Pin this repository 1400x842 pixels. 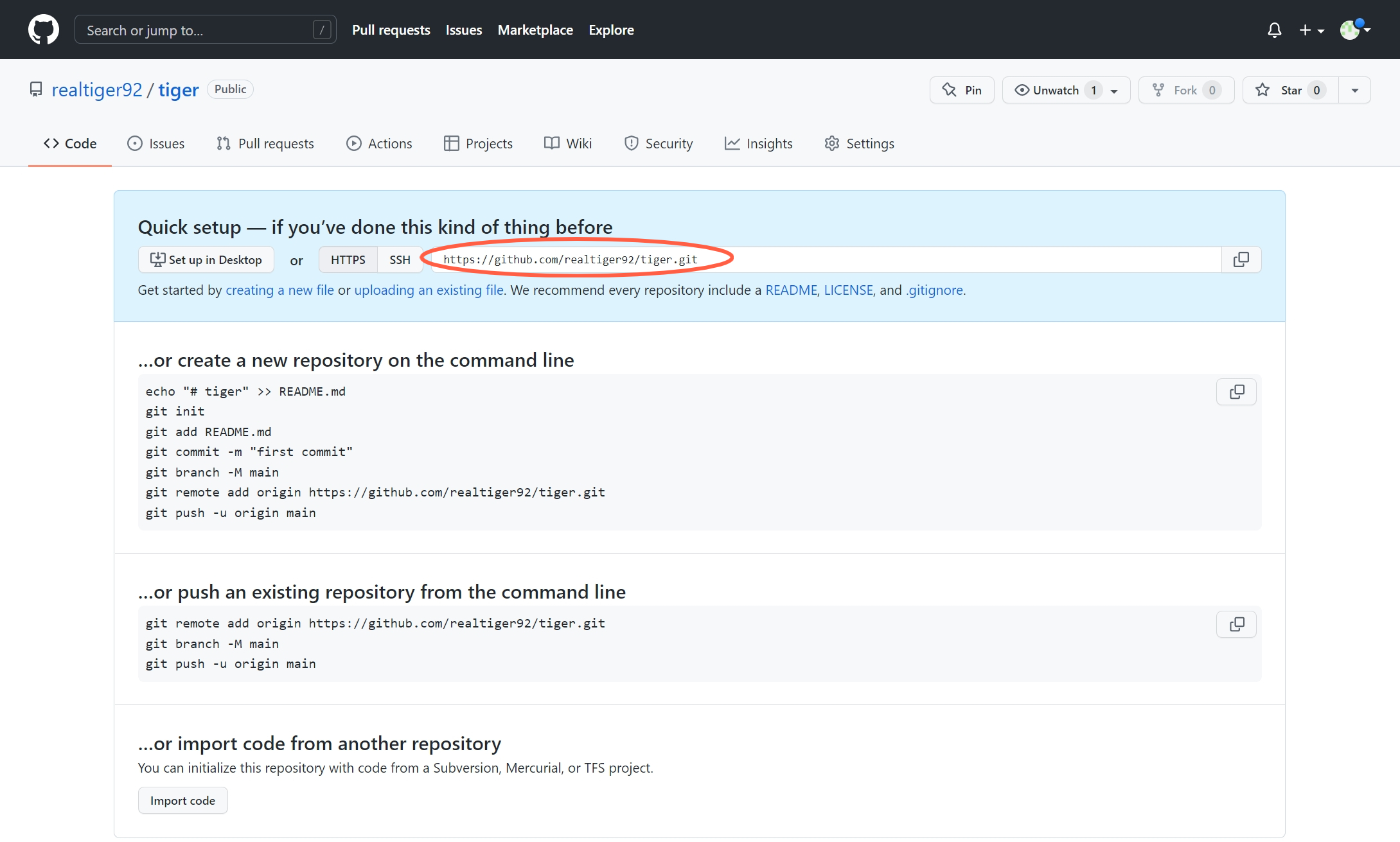coord(962,90)
